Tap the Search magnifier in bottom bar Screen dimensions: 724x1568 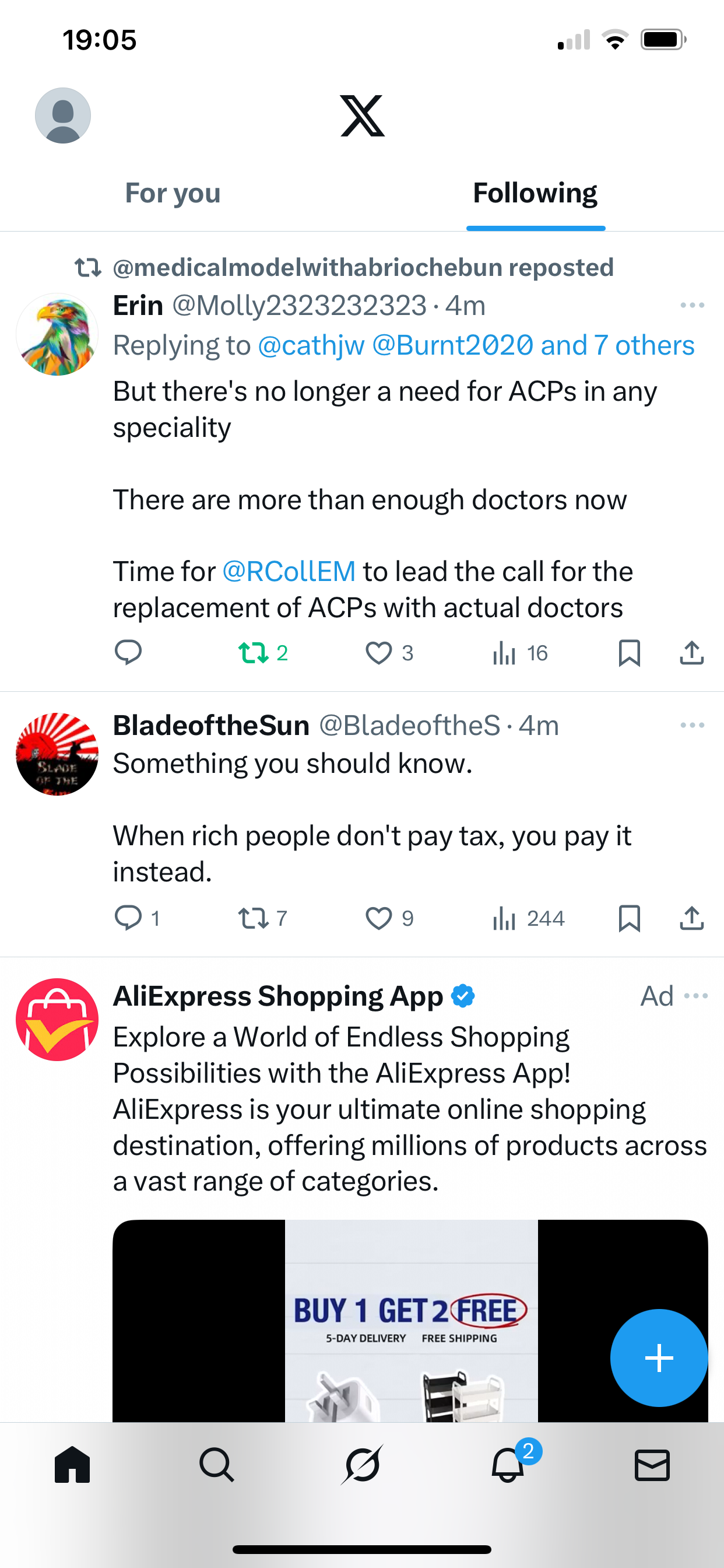(217, 1465)
